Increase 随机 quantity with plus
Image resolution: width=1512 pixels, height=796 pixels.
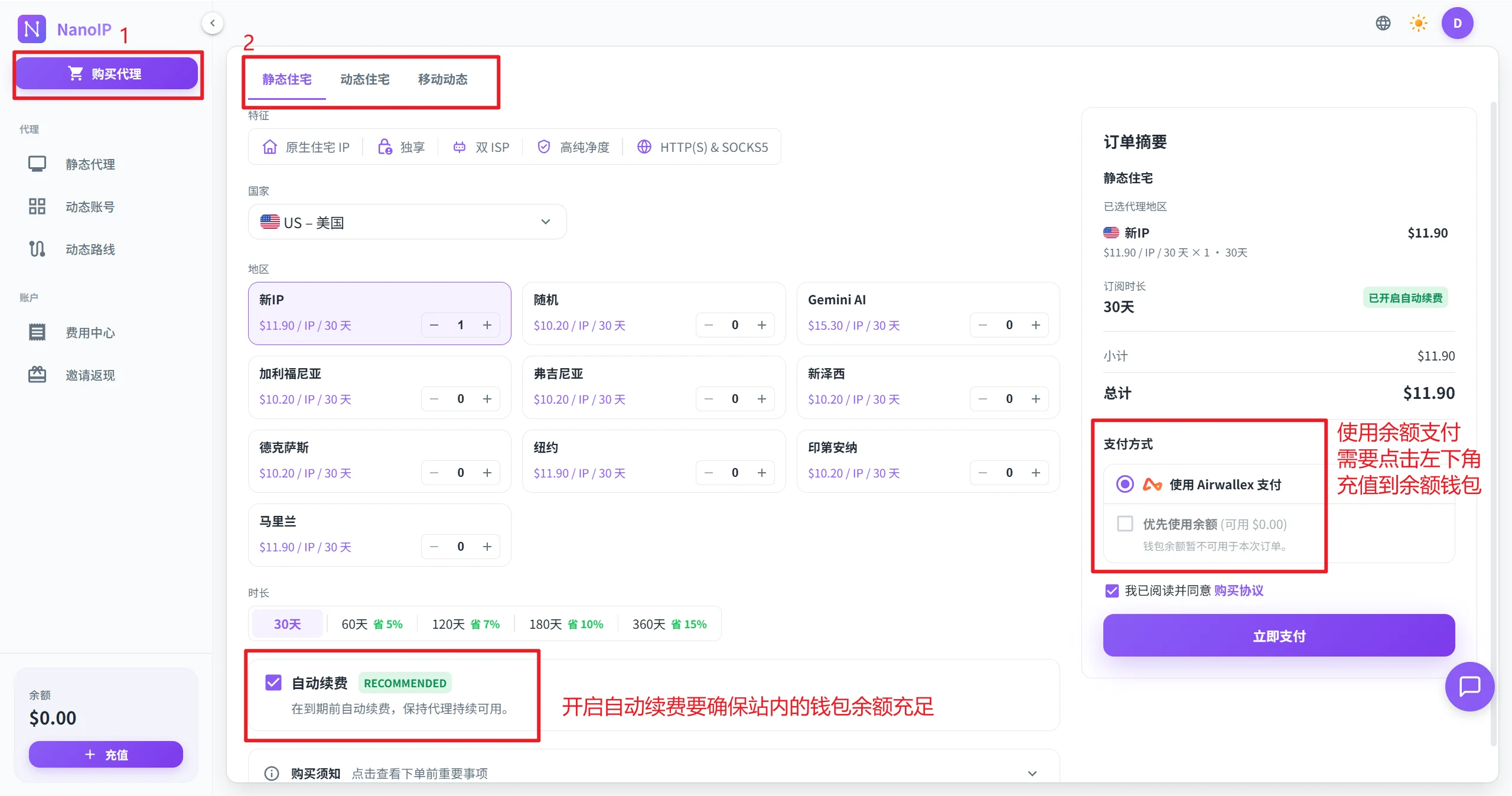[x=762, y=325]
